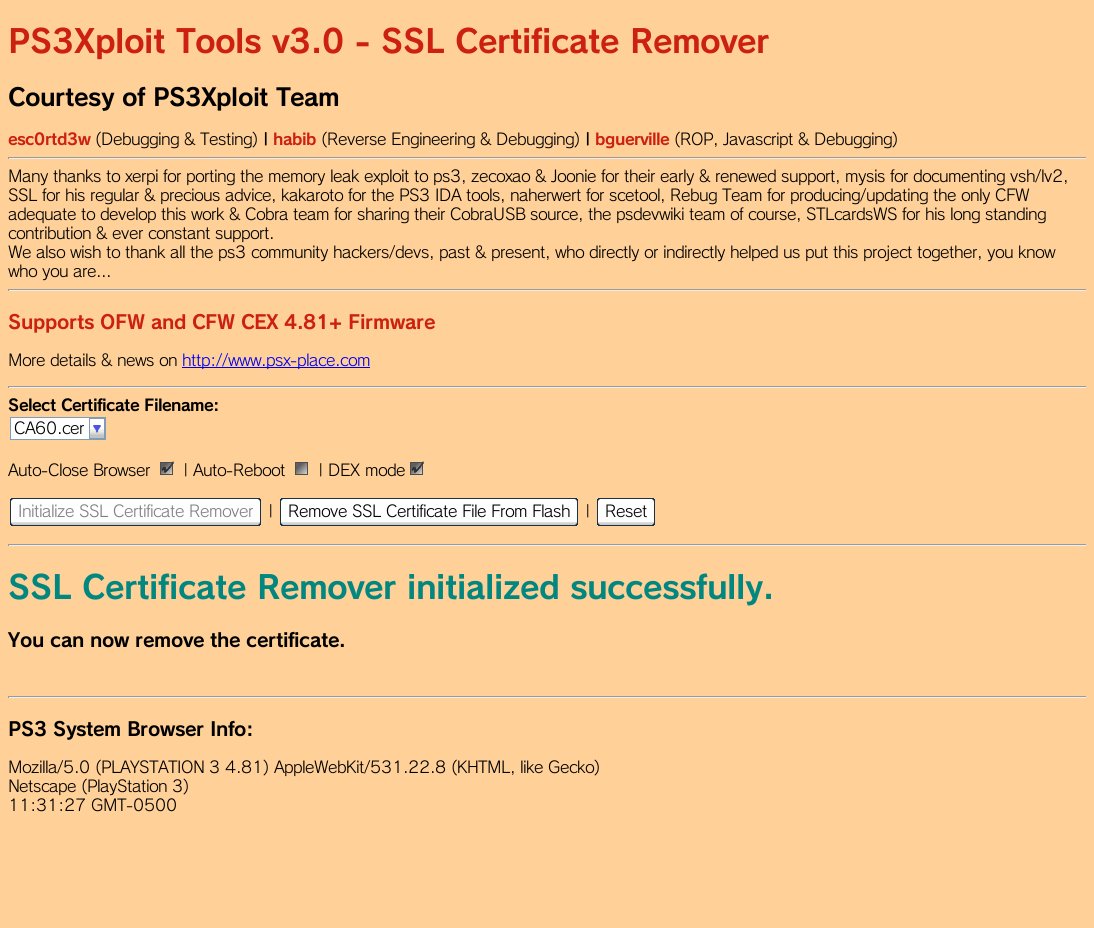The width and height of the screenshot is (1094, 928).
Task: Click the Auto-Reboot label text
Action: [239, 470]
